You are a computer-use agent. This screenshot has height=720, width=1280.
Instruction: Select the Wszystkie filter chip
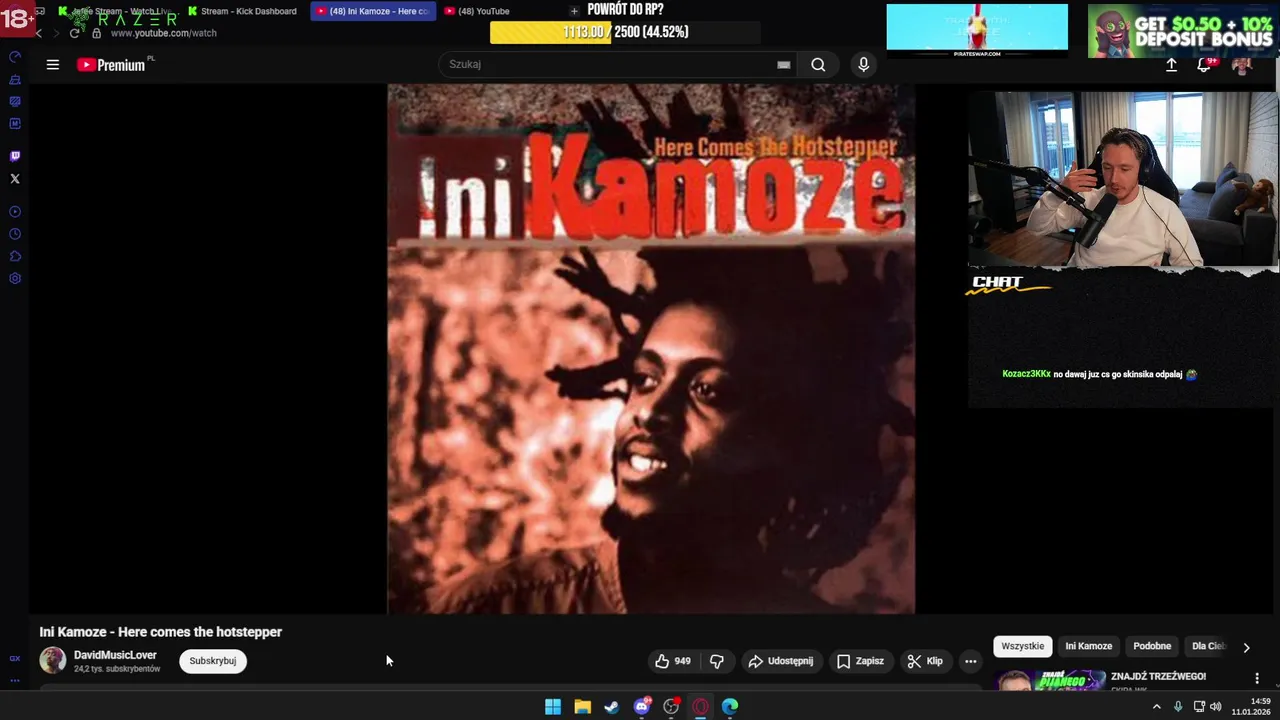tap(1023, 646)
